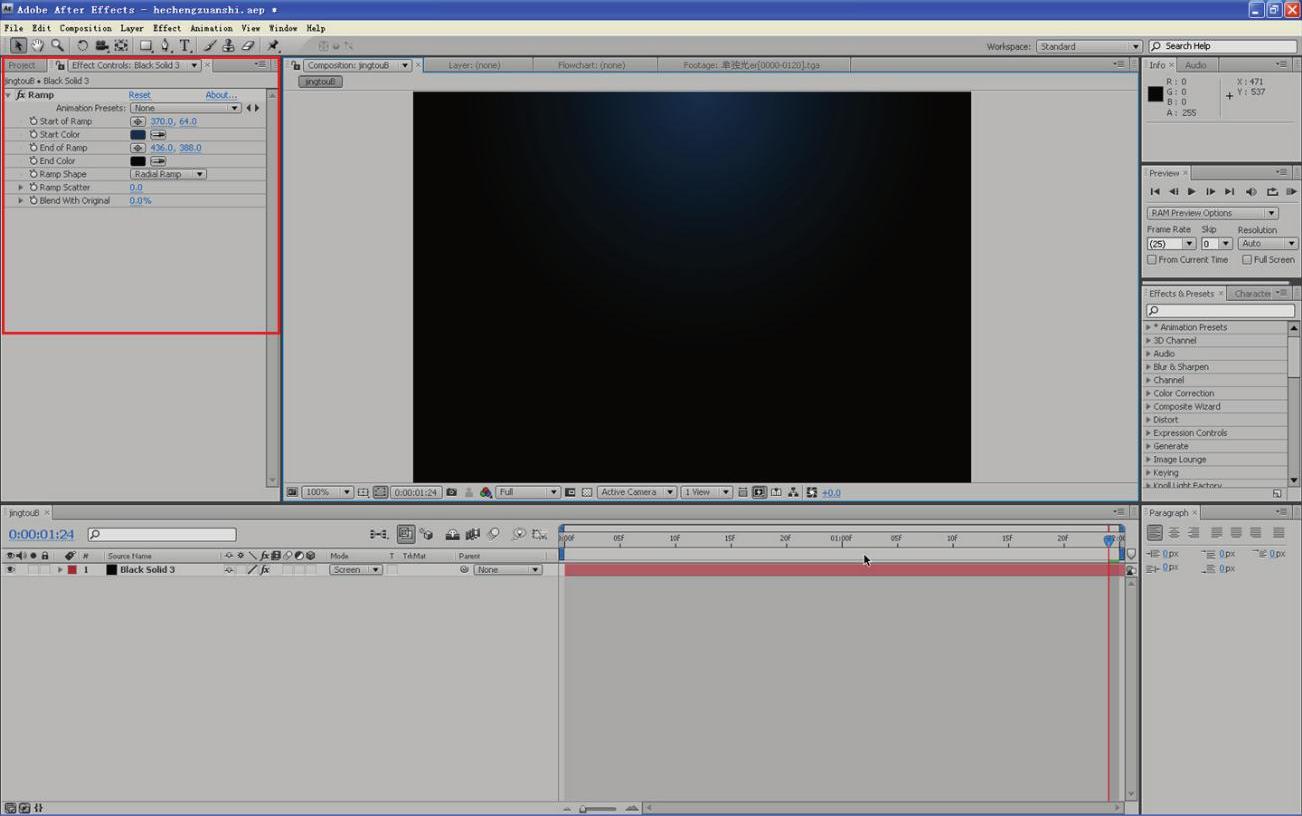Toggle the transparency grid icon

pos(587,492)
